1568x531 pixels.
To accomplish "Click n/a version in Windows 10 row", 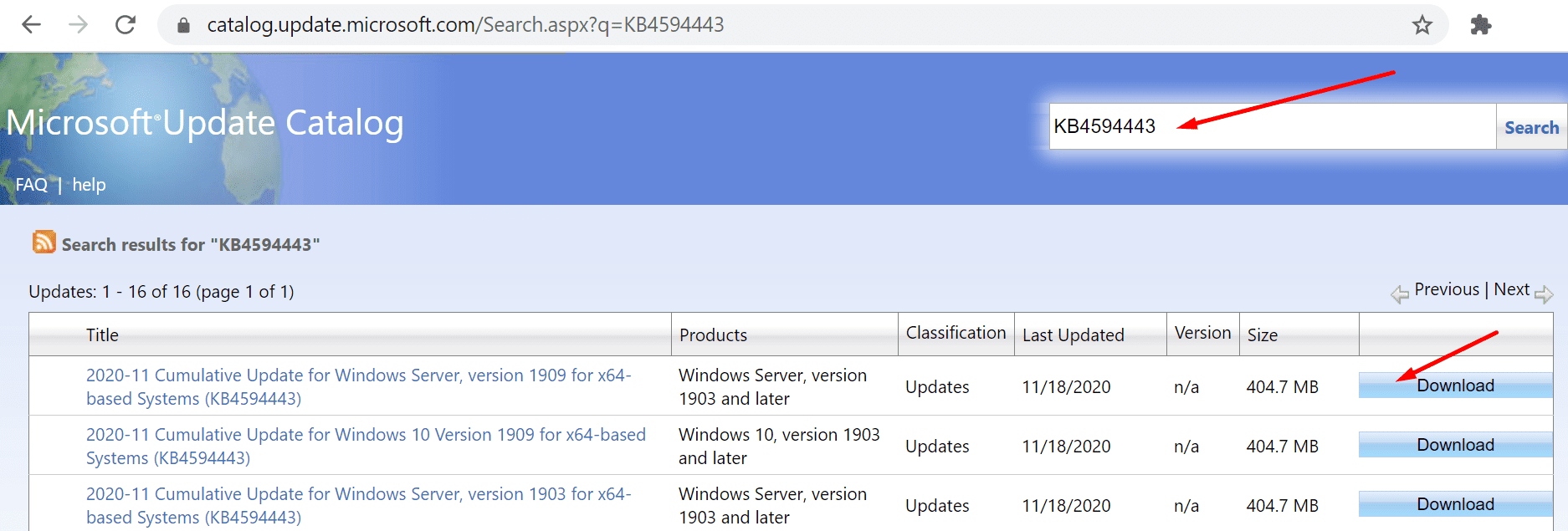I will click(1186, 447).
